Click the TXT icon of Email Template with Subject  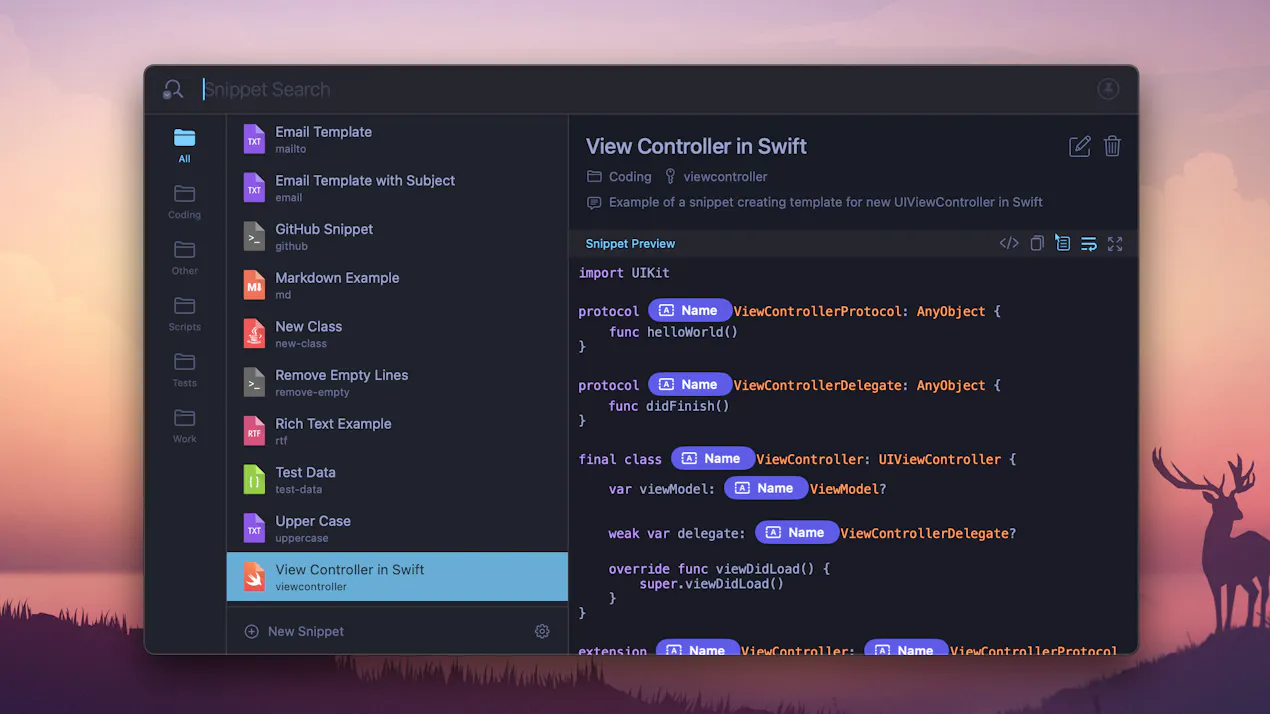point(254,188)
